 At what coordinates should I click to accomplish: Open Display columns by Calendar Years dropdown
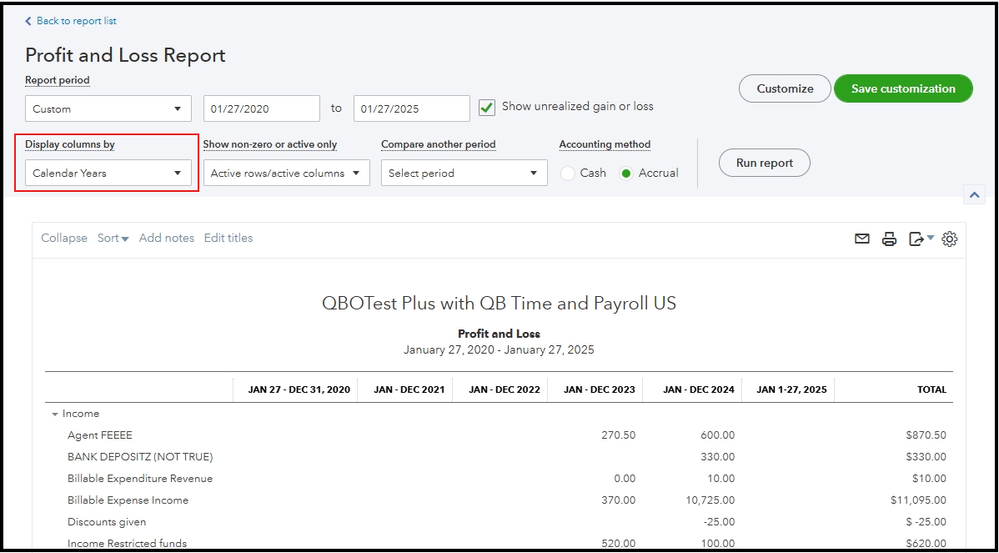108,173
